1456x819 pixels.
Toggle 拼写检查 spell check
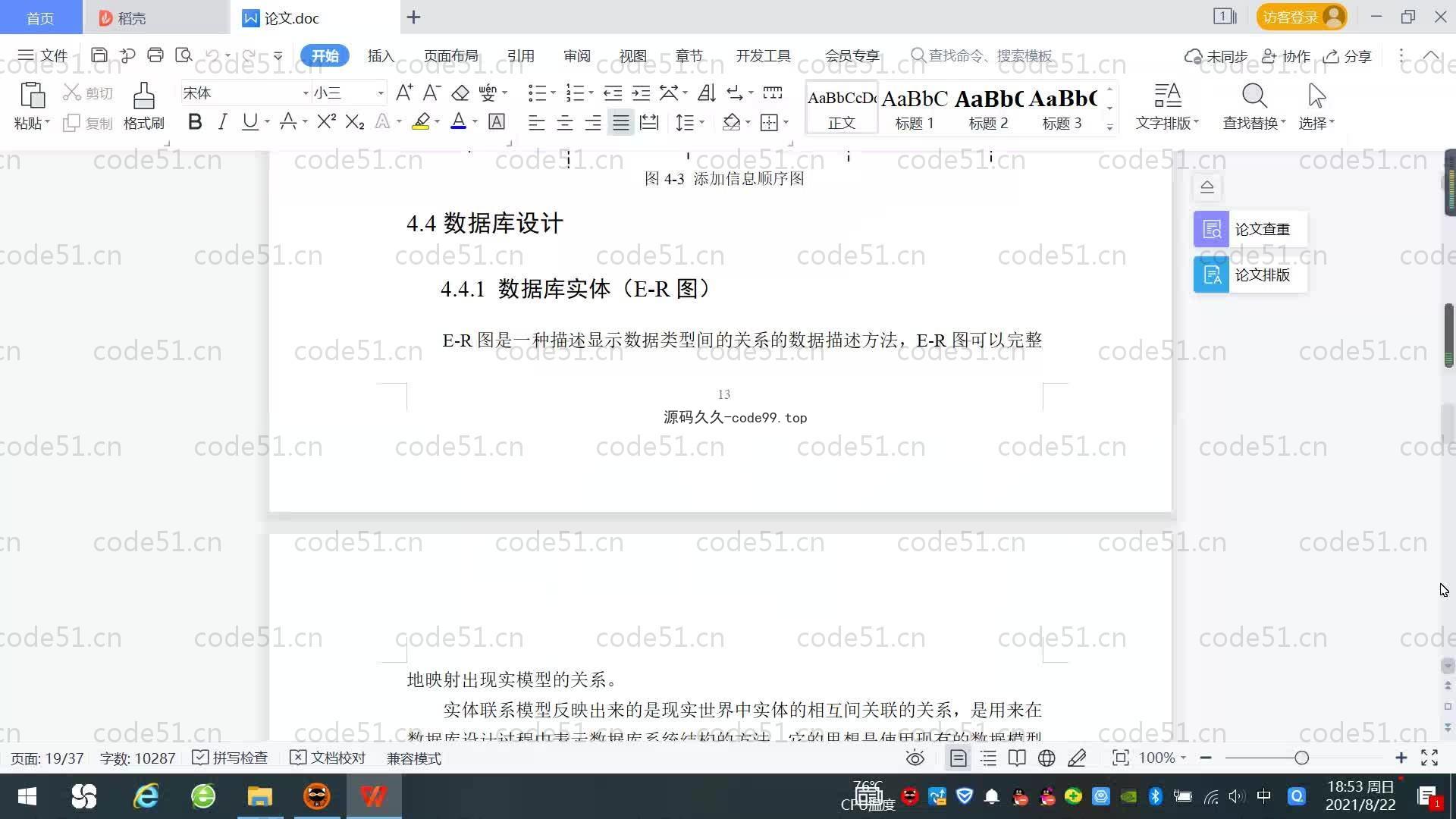[231, 758]
